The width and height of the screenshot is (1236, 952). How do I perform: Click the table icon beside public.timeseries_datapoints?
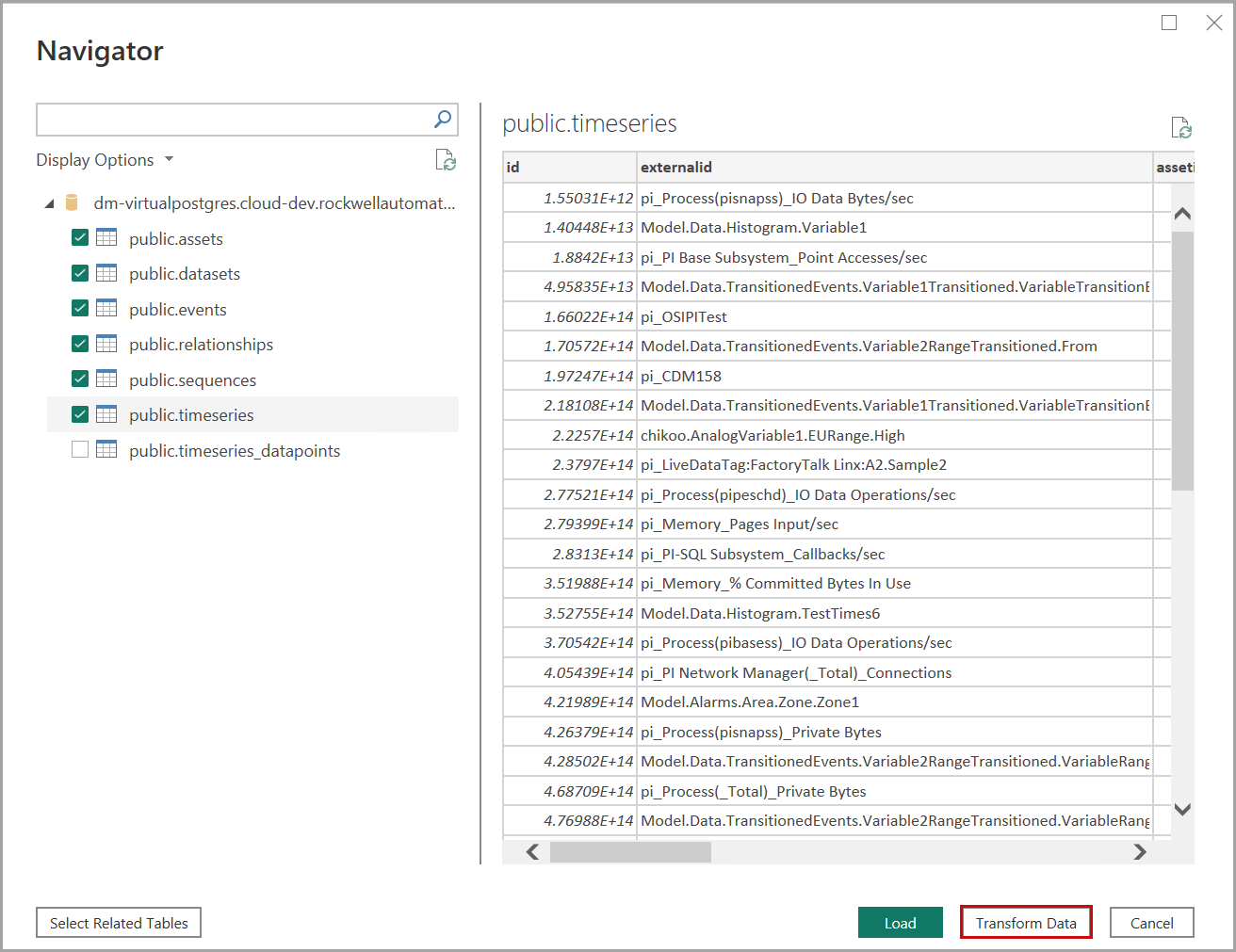click(x=106, y=450)
